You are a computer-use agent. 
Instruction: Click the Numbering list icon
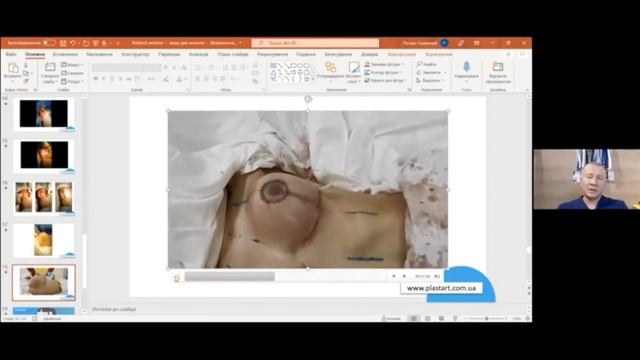tap(212, 67)
